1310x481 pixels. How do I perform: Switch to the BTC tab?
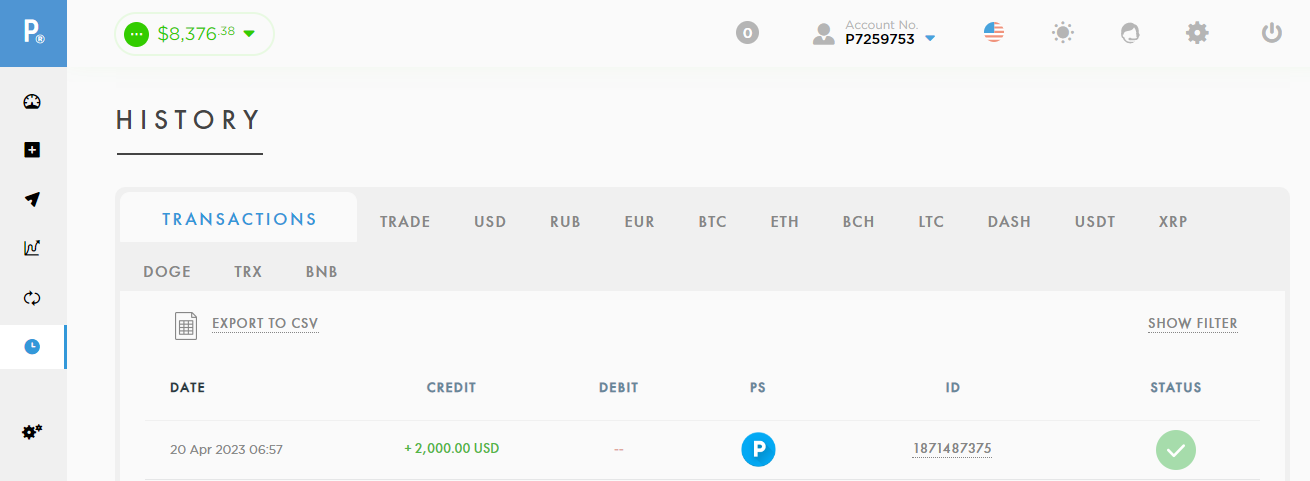(713, 222)
